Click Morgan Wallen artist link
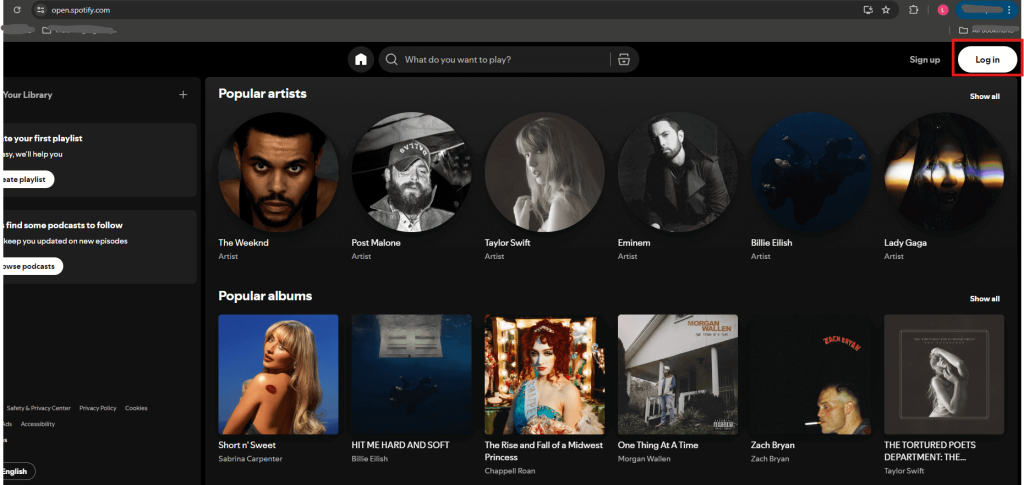Image resolution: width=1024 pixels, height=485 pixels. coord(645,459)
